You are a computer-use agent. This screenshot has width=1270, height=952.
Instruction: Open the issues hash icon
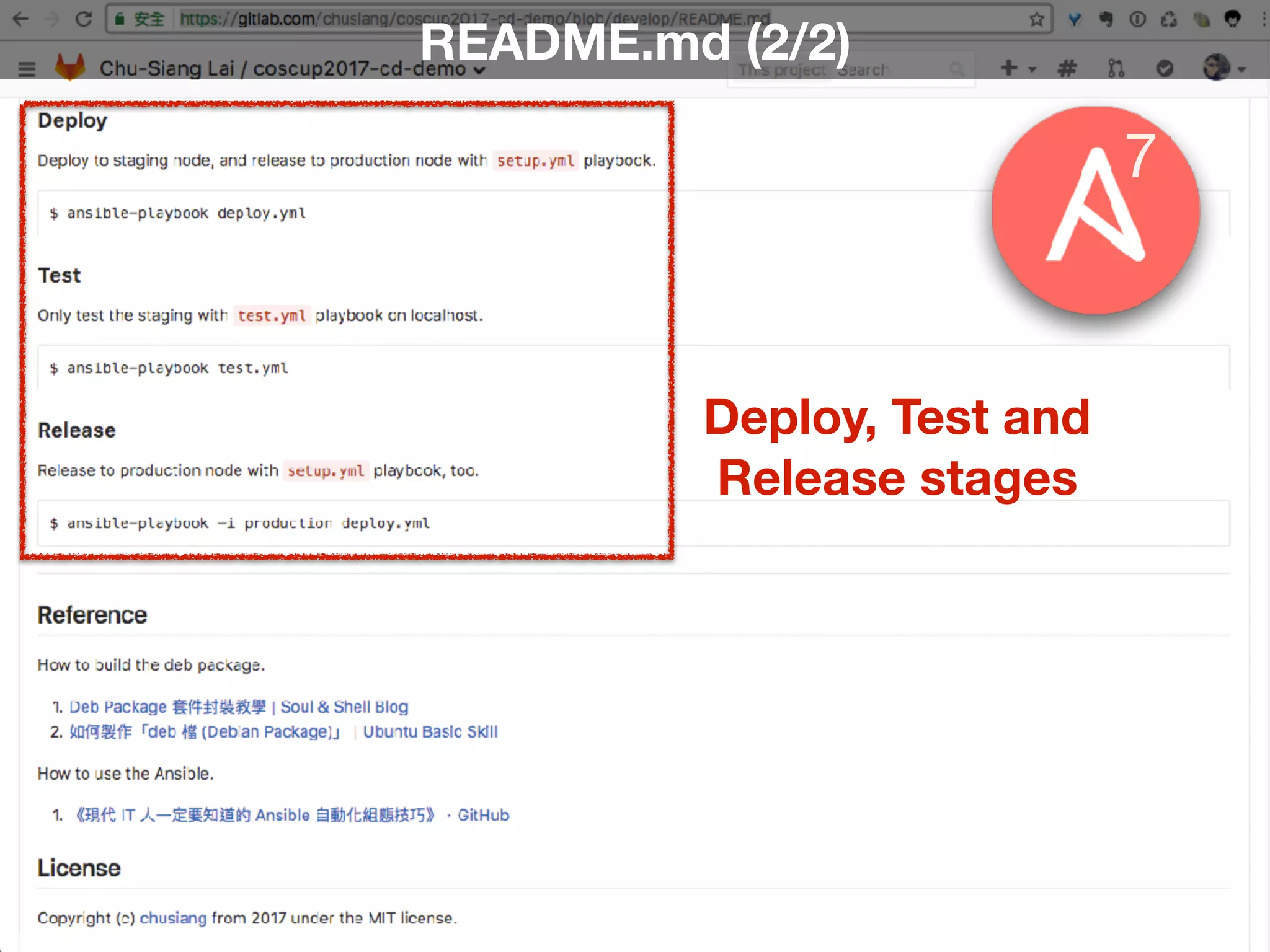[1067, 68]
